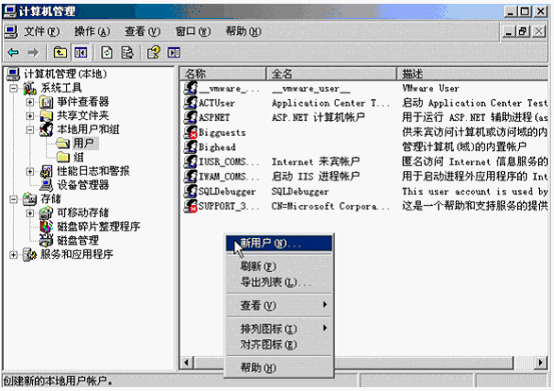Screen dimensions: 554x391
Task: Click Removable Storage (可移动存储) icon
Action: (46, 213)
